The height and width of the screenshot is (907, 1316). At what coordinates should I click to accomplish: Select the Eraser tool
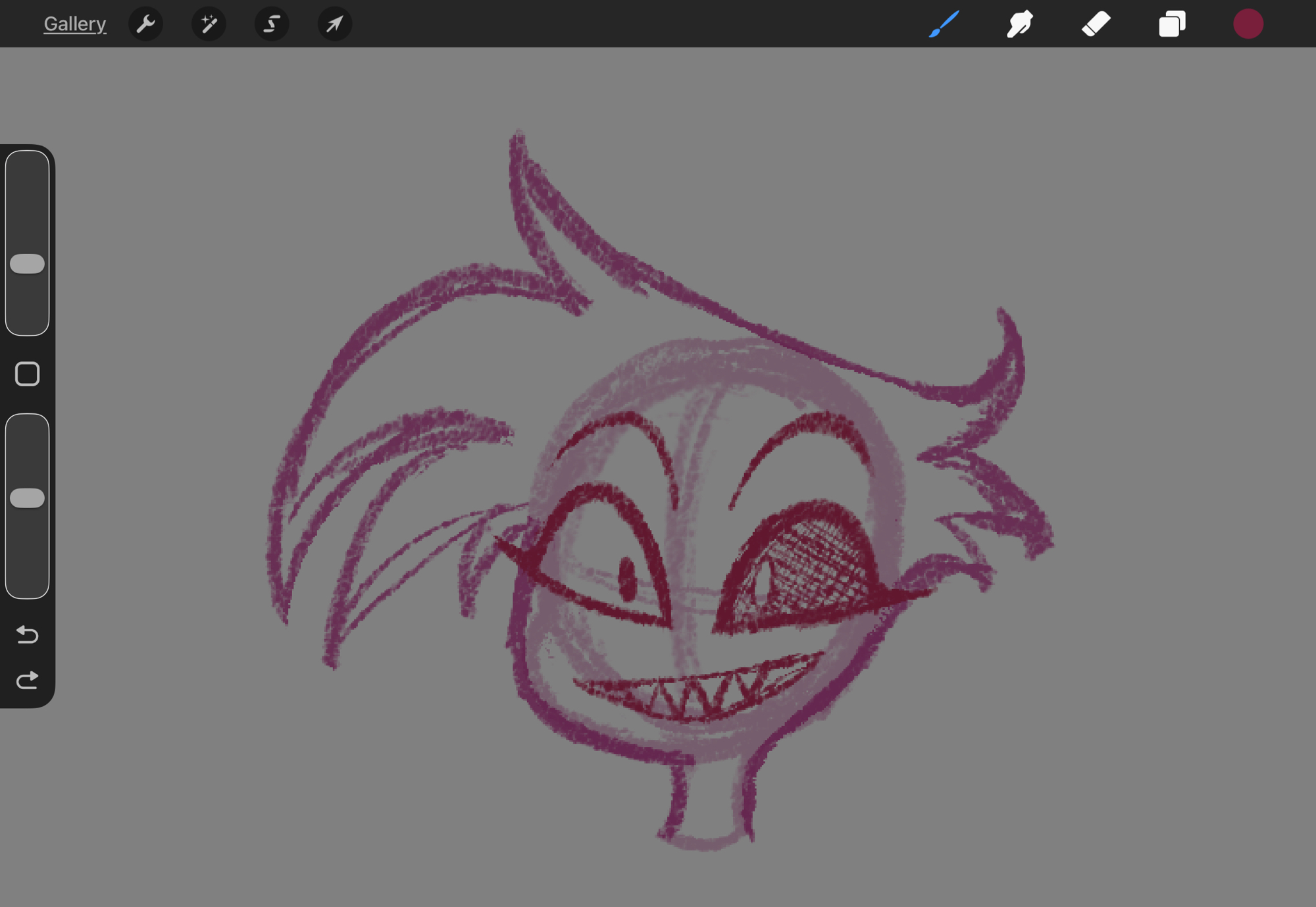pyautogui.click(x=1096, y=24)
